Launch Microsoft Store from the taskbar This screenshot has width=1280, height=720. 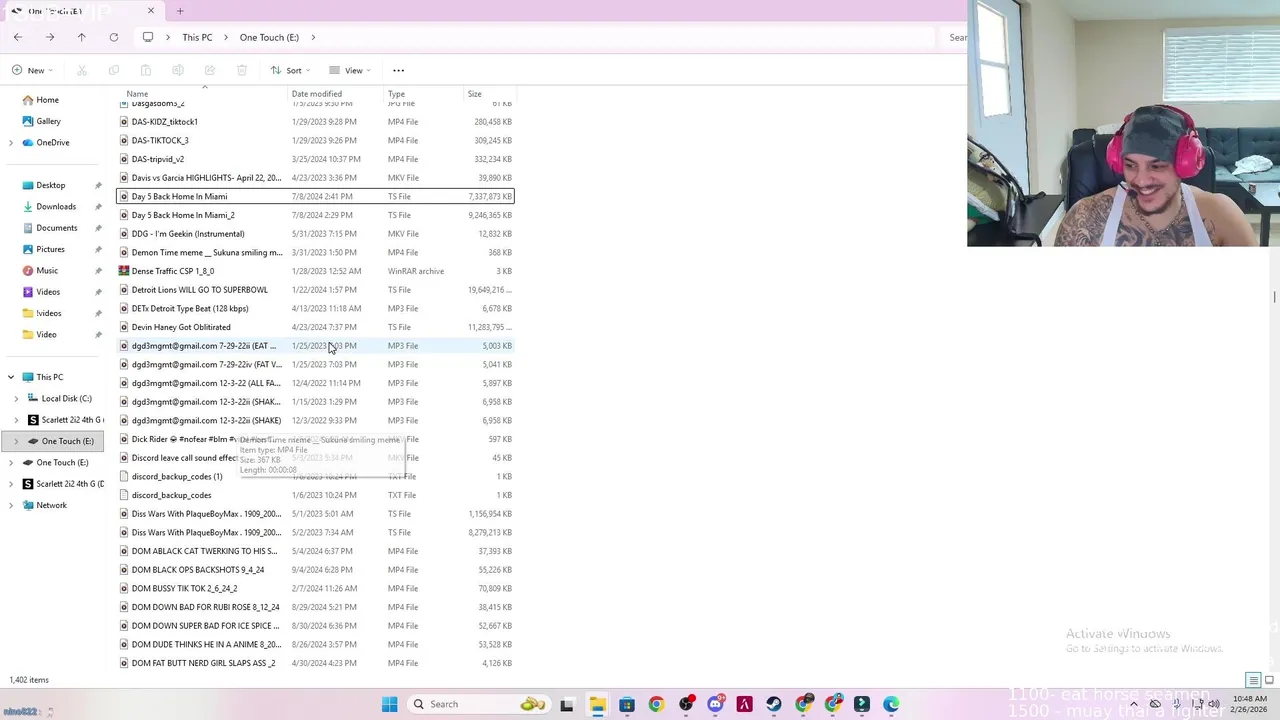[627, 704]
